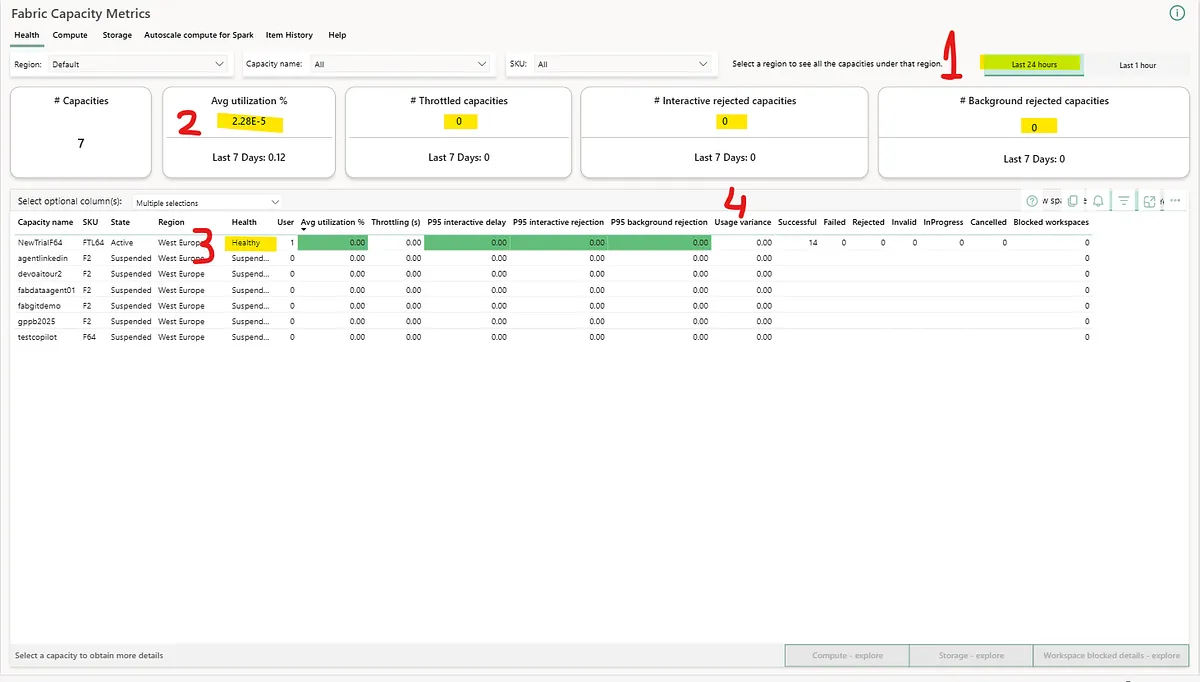Sort by the Blocked workspaces column header
This screenshot has width=1200, height=682.
[1051, 222]
